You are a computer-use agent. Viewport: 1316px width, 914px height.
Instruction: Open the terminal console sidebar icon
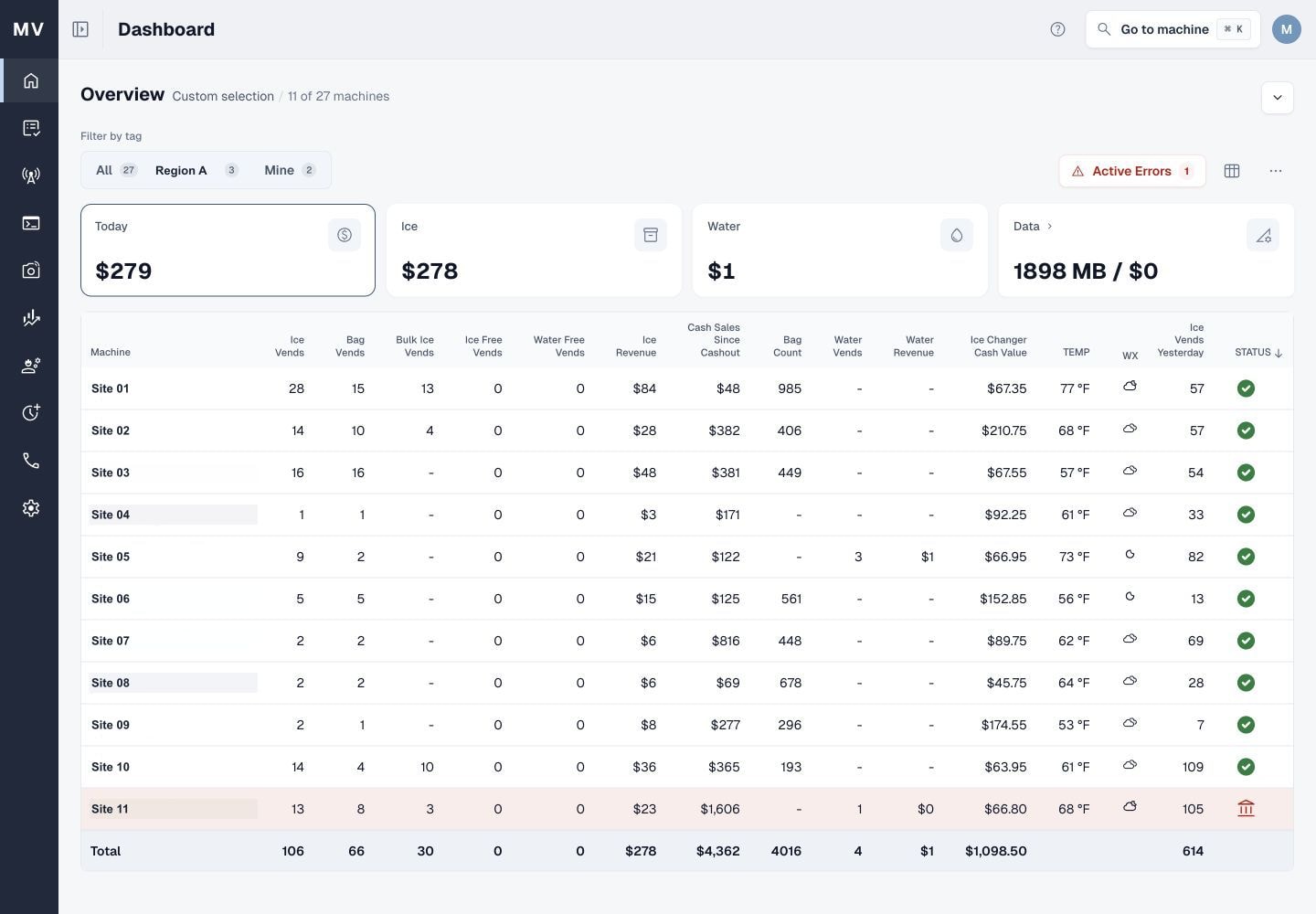pos(31,223)
